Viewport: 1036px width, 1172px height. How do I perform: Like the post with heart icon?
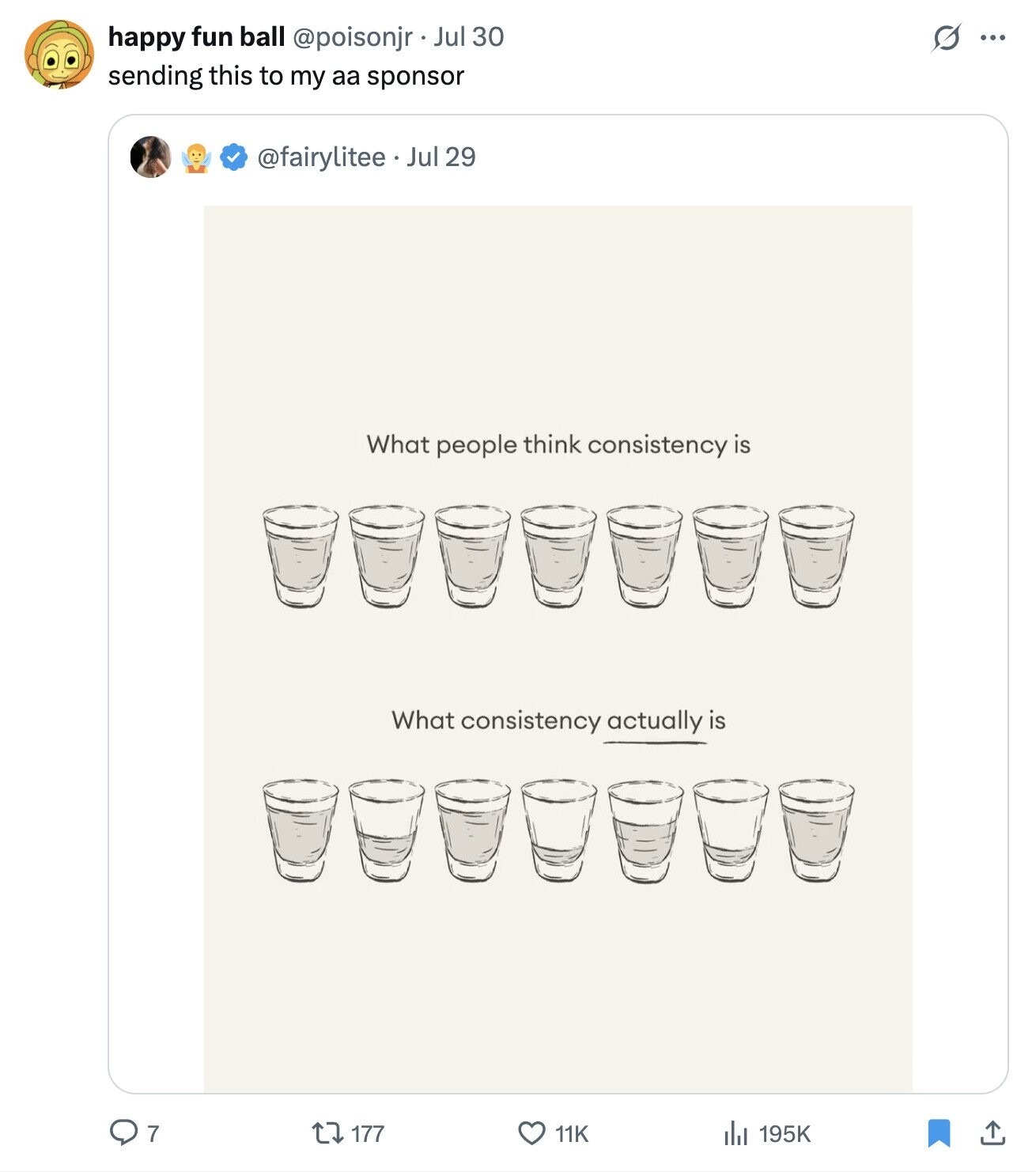click(531, 1133)
